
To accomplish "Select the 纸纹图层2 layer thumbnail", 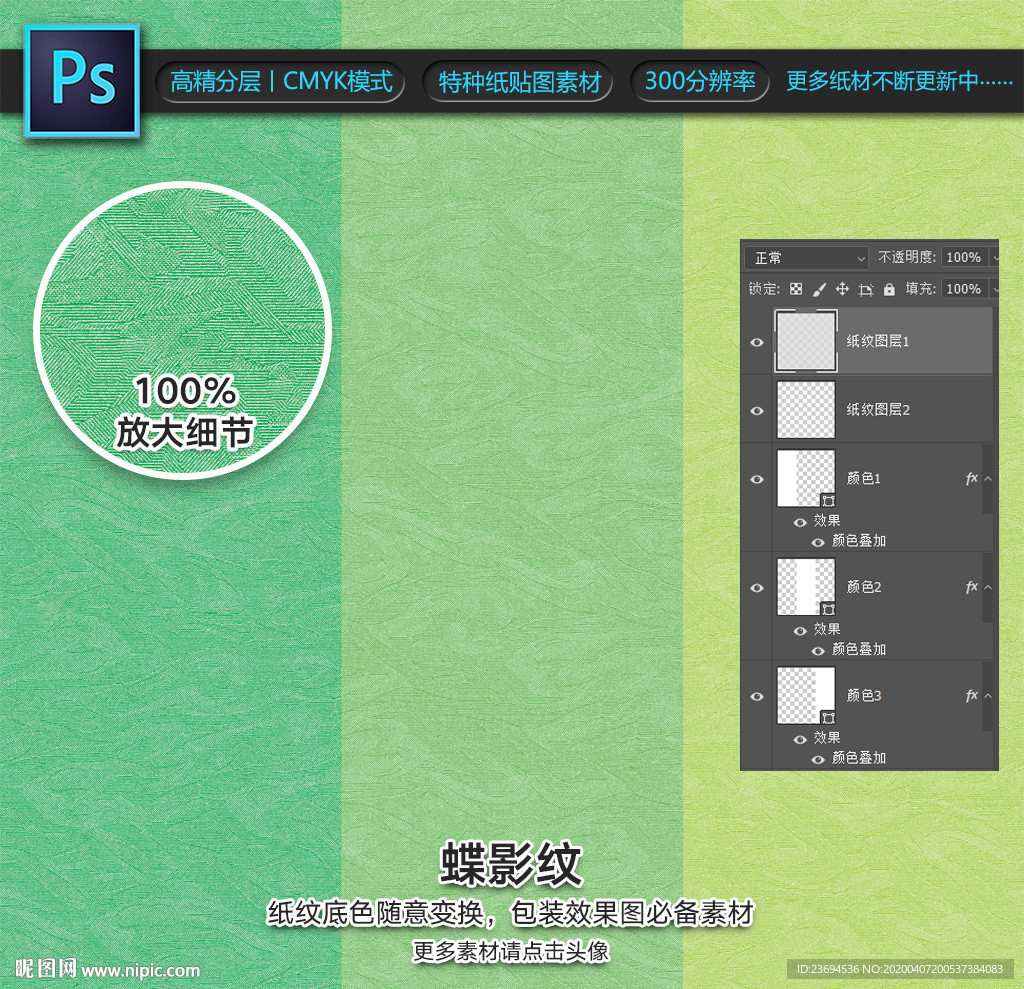I will (805, 410).
